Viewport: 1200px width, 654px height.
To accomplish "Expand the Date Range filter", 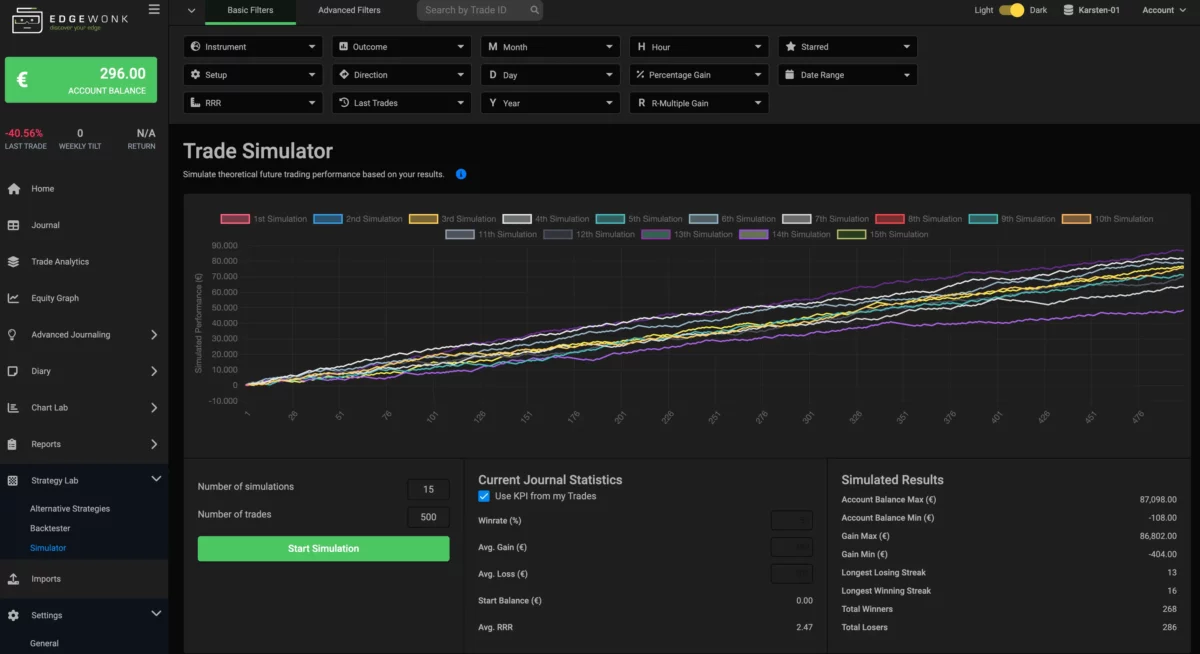I will click(847, 74).
